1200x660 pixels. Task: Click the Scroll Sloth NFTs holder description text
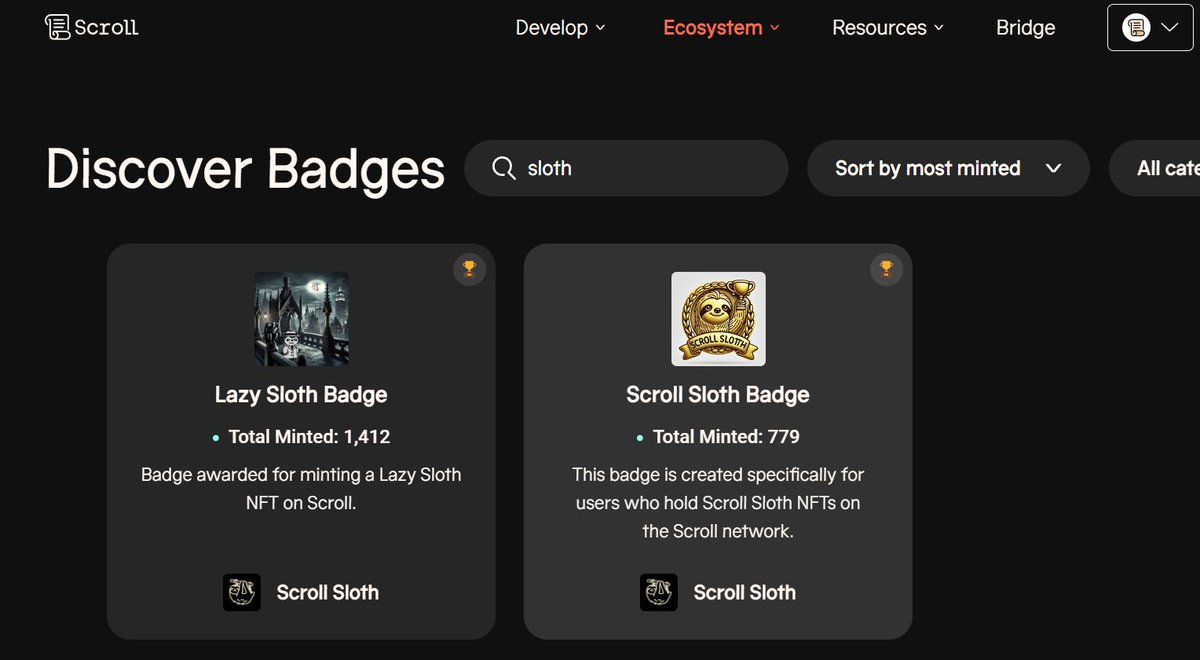[718, 502]
